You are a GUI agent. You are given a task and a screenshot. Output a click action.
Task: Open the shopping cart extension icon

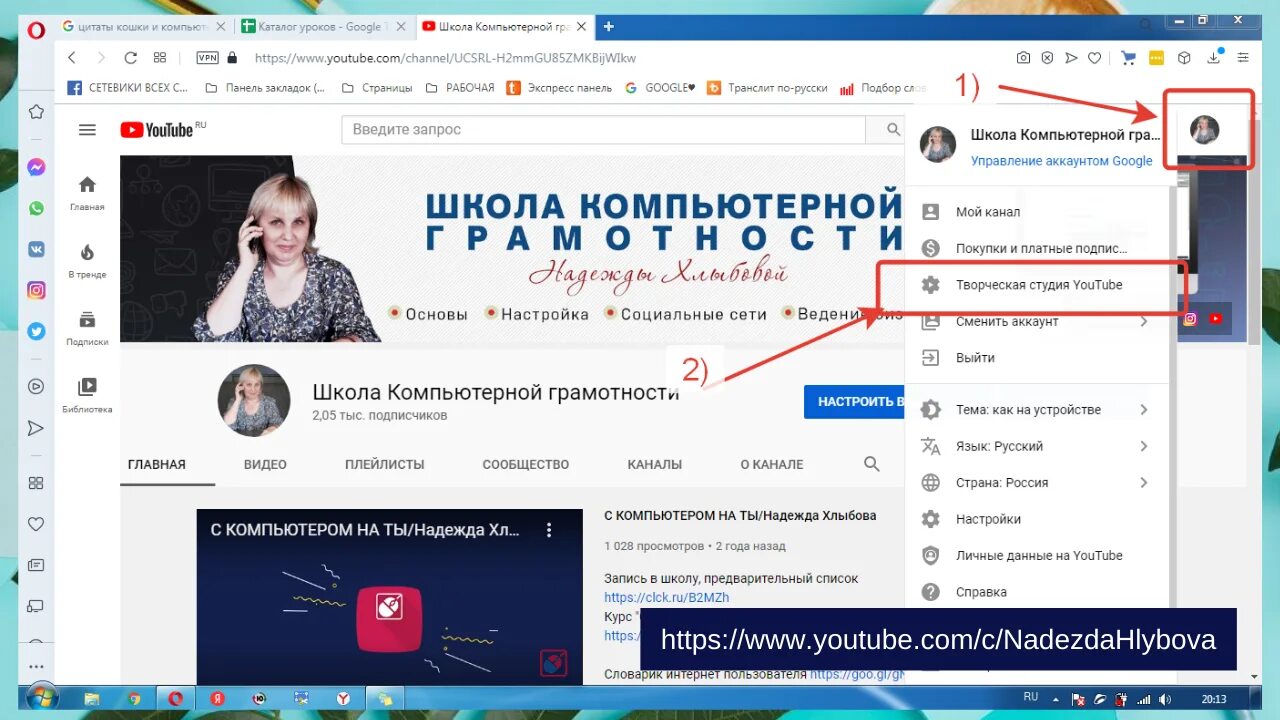click(x=1129, y=58)
